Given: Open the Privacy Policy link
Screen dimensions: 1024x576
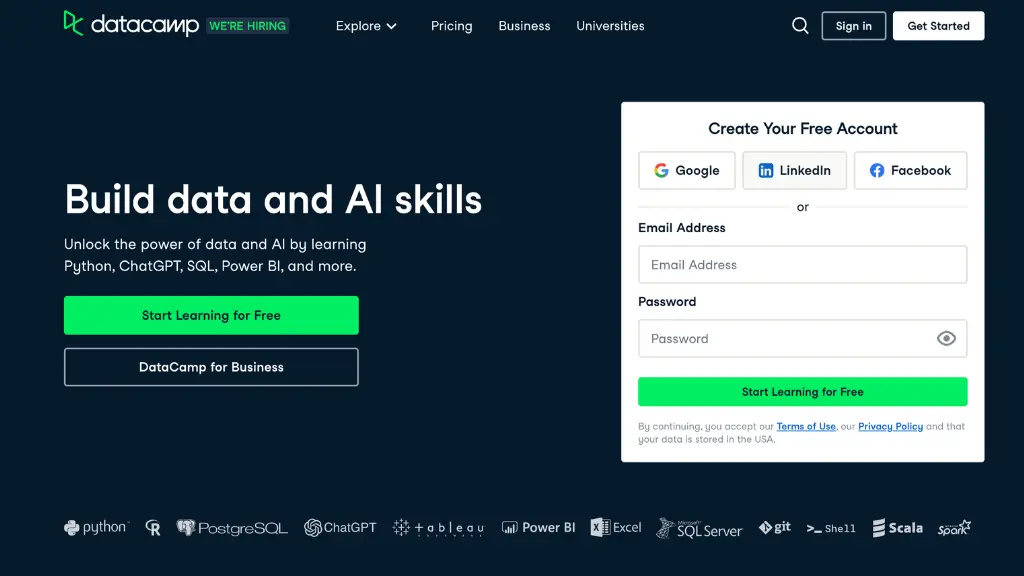Looking at the screenshot, I should click(x=890, y=426).
